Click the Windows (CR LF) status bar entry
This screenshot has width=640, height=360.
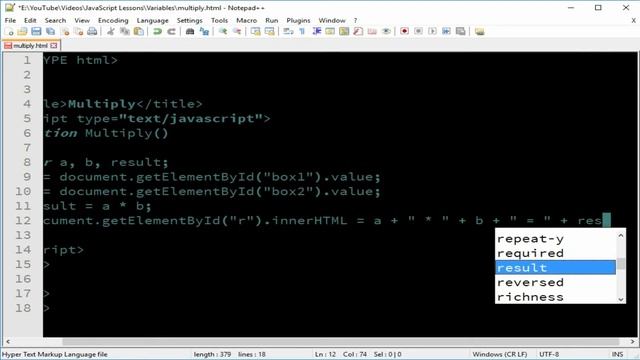(500, 354)
